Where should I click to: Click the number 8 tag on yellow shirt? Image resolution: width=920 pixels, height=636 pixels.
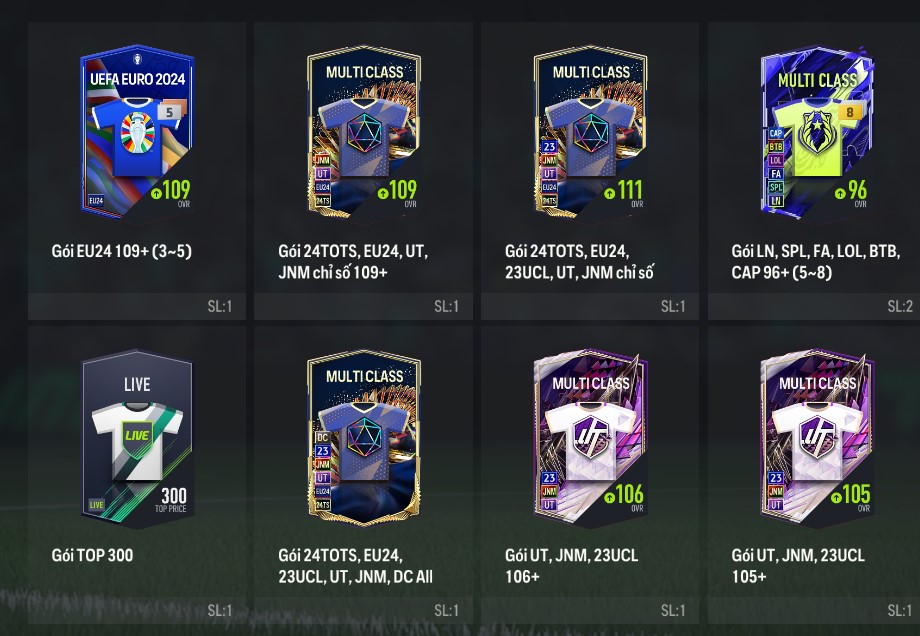point(850,111)
